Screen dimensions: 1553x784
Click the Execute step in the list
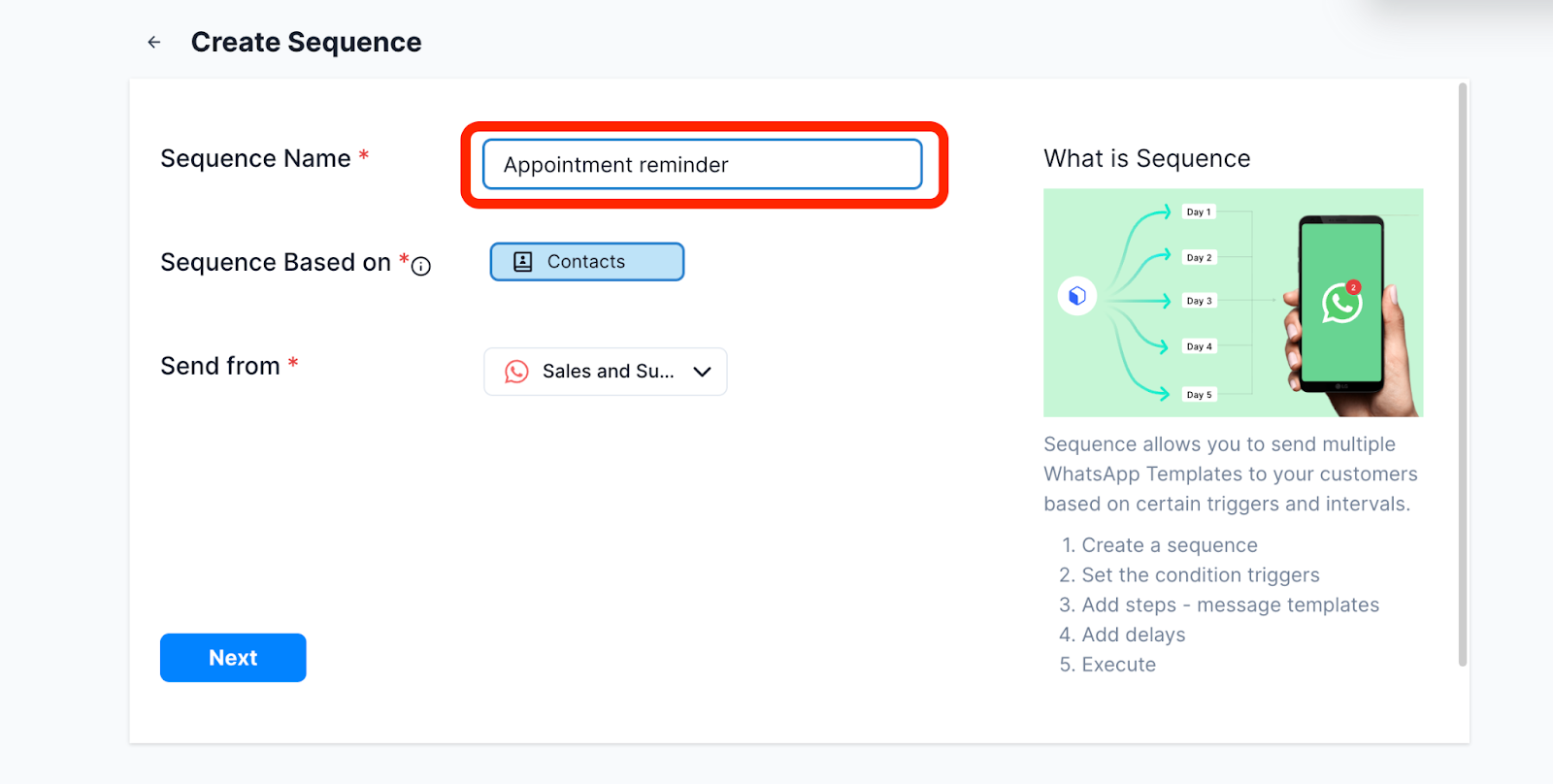[1118, 665]
